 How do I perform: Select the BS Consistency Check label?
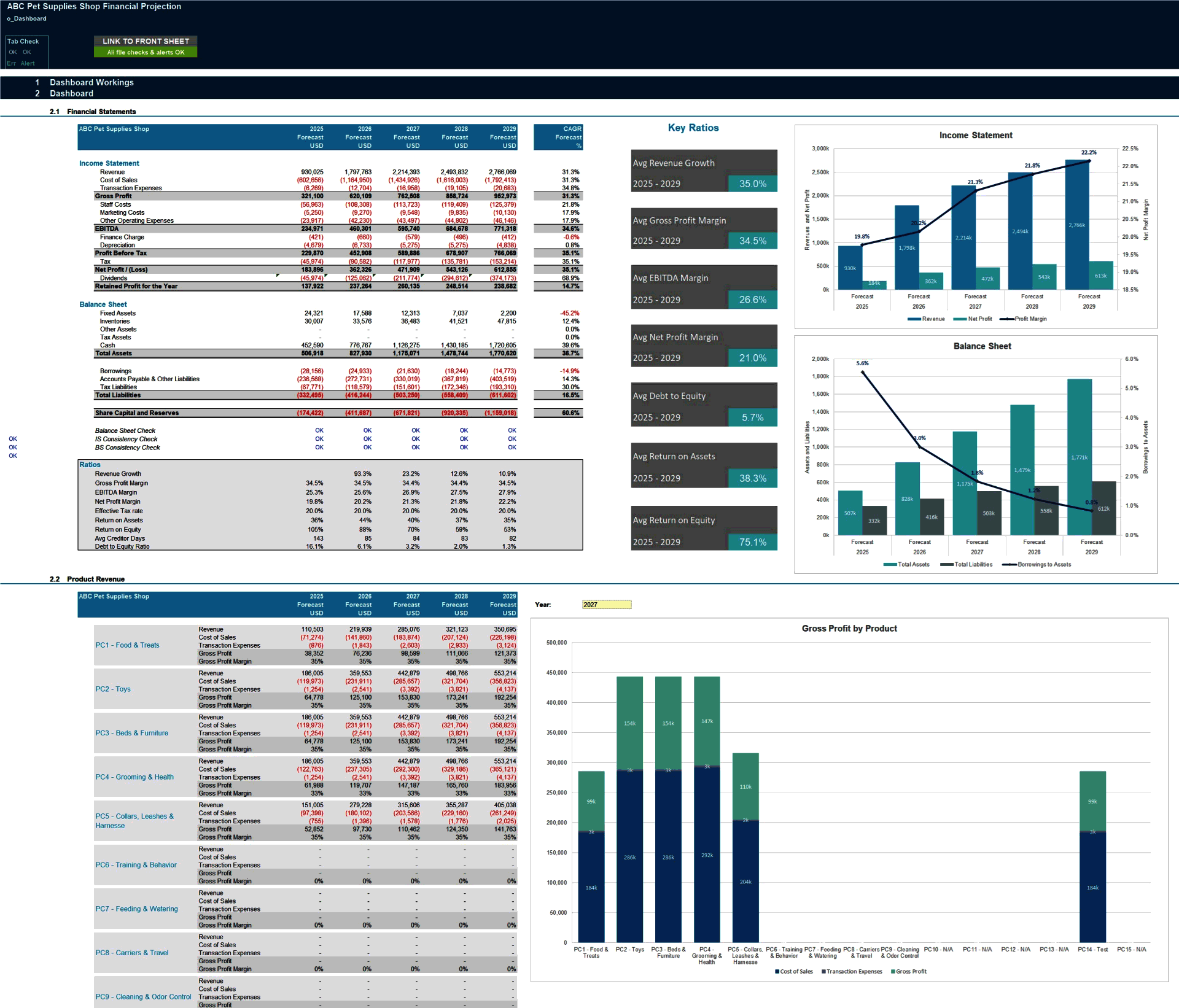(x=127, y=448)
